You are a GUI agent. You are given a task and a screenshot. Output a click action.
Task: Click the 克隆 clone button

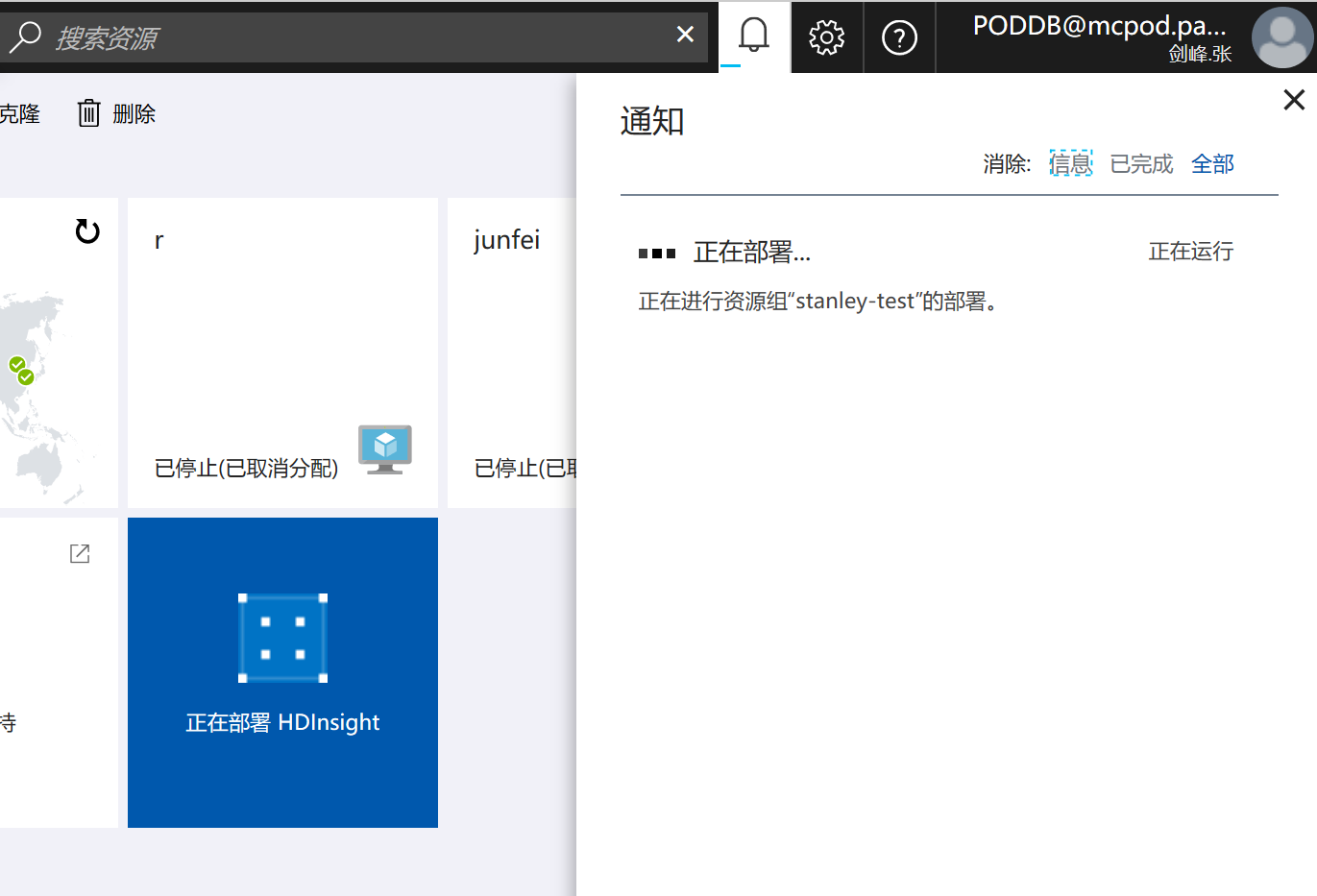tap(19, 114)
